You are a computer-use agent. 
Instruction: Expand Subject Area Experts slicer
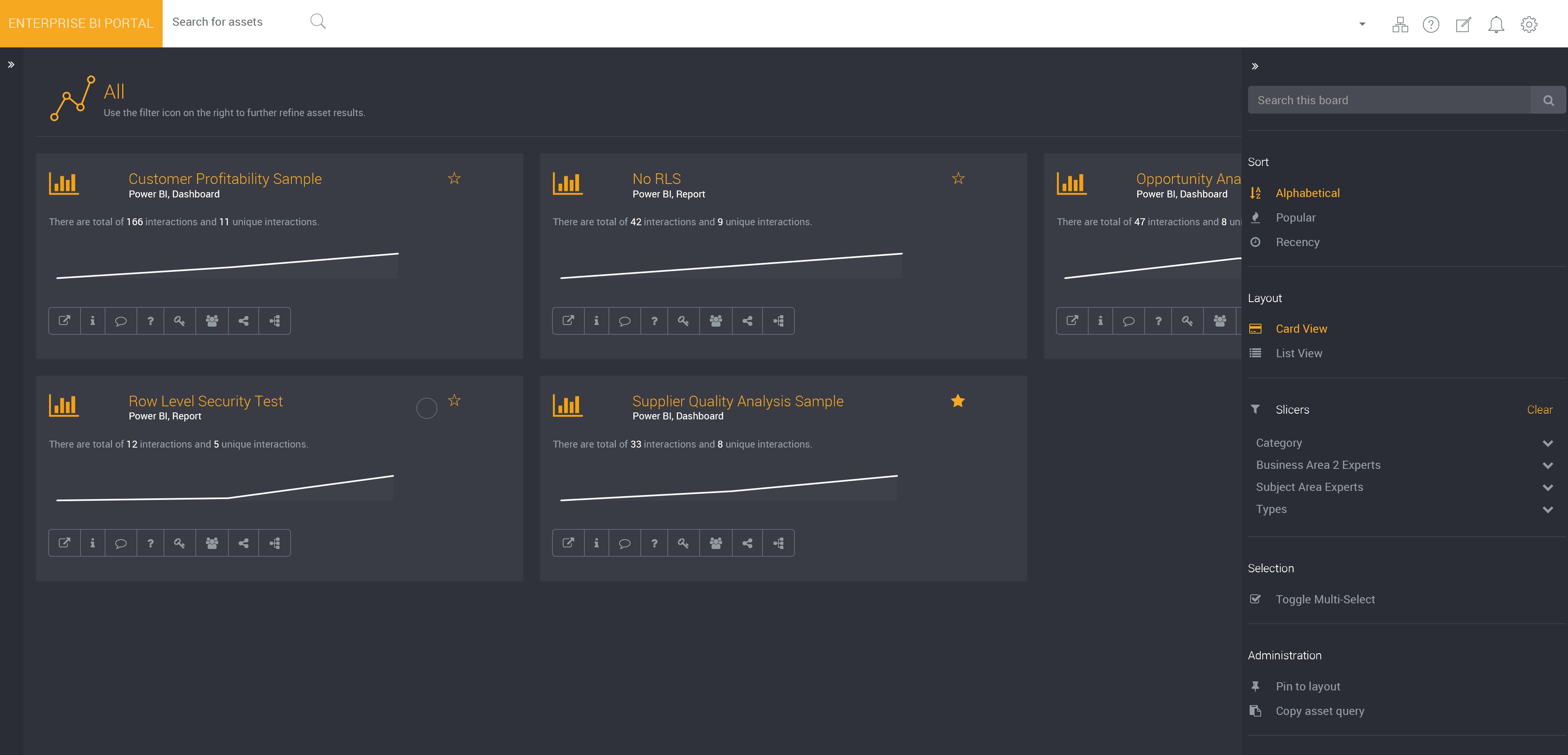coord(1548,488)
